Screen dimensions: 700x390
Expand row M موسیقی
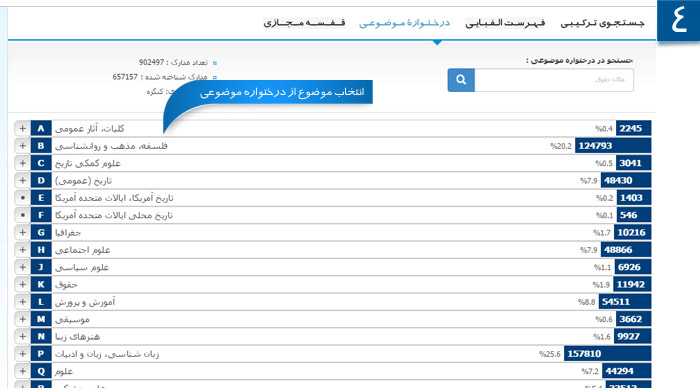[22, 319]
